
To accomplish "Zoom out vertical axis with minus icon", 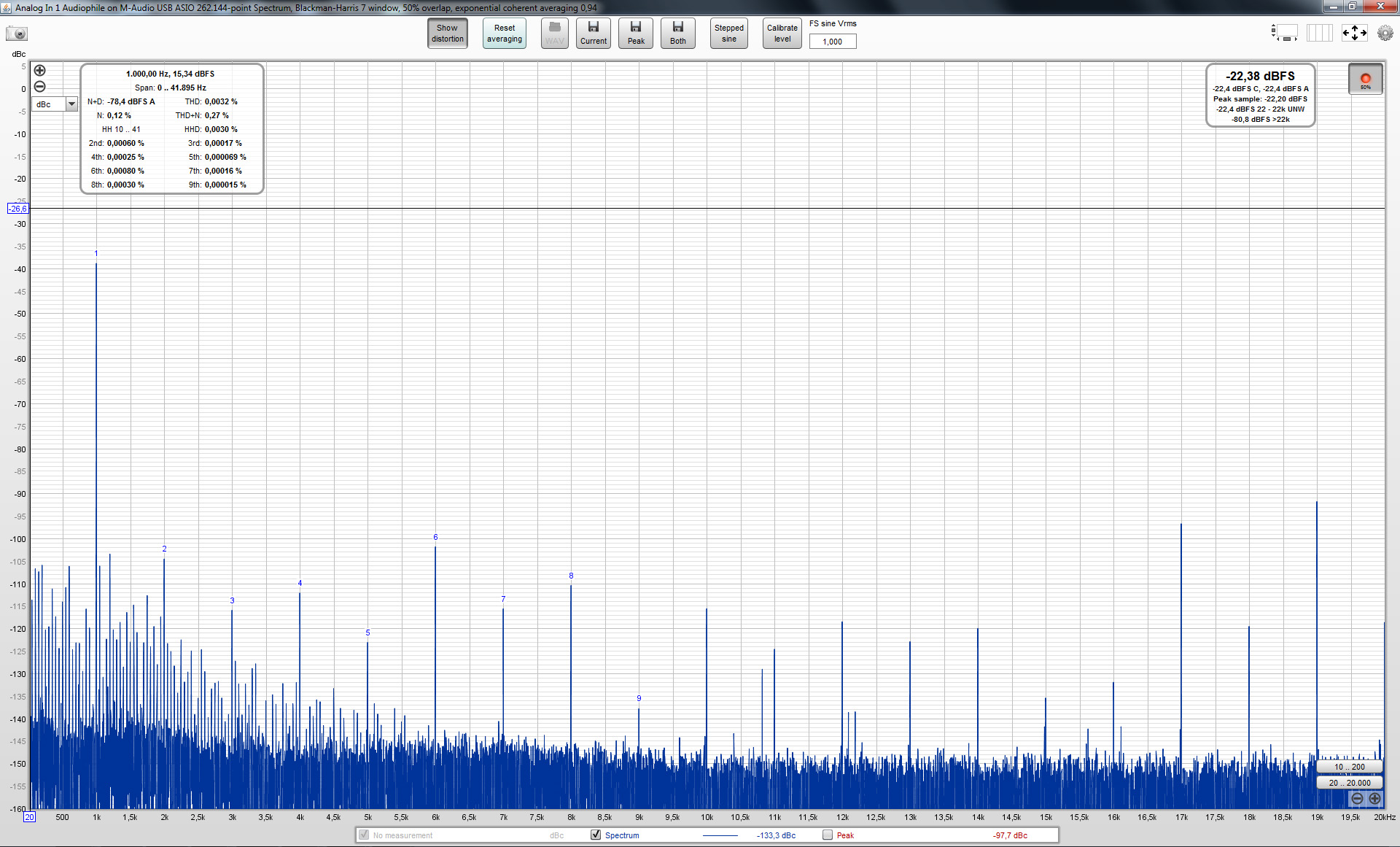I will [40, 86].
